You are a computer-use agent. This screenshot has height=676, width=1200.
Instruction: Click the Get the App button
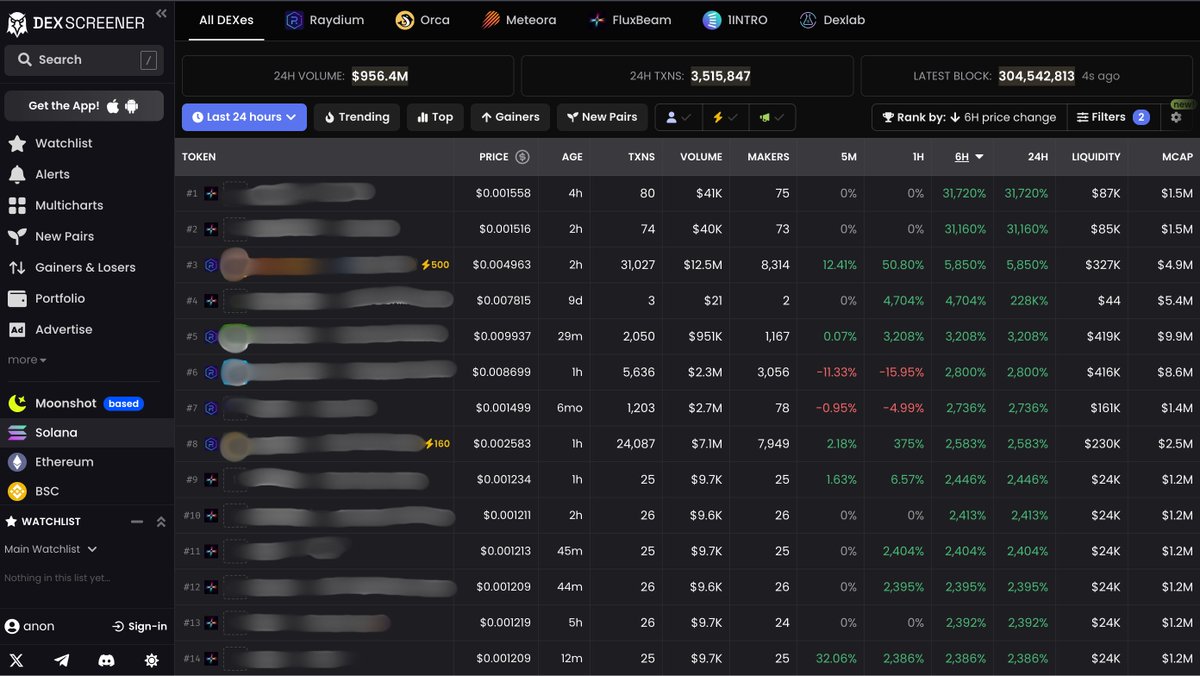click(x=83, y=105)
